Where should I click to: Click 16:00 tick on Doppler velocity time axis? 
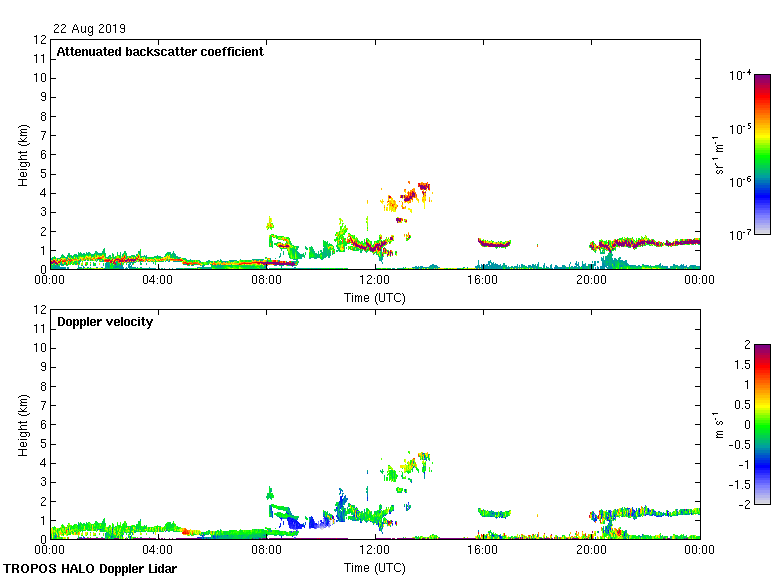[483, 551]
